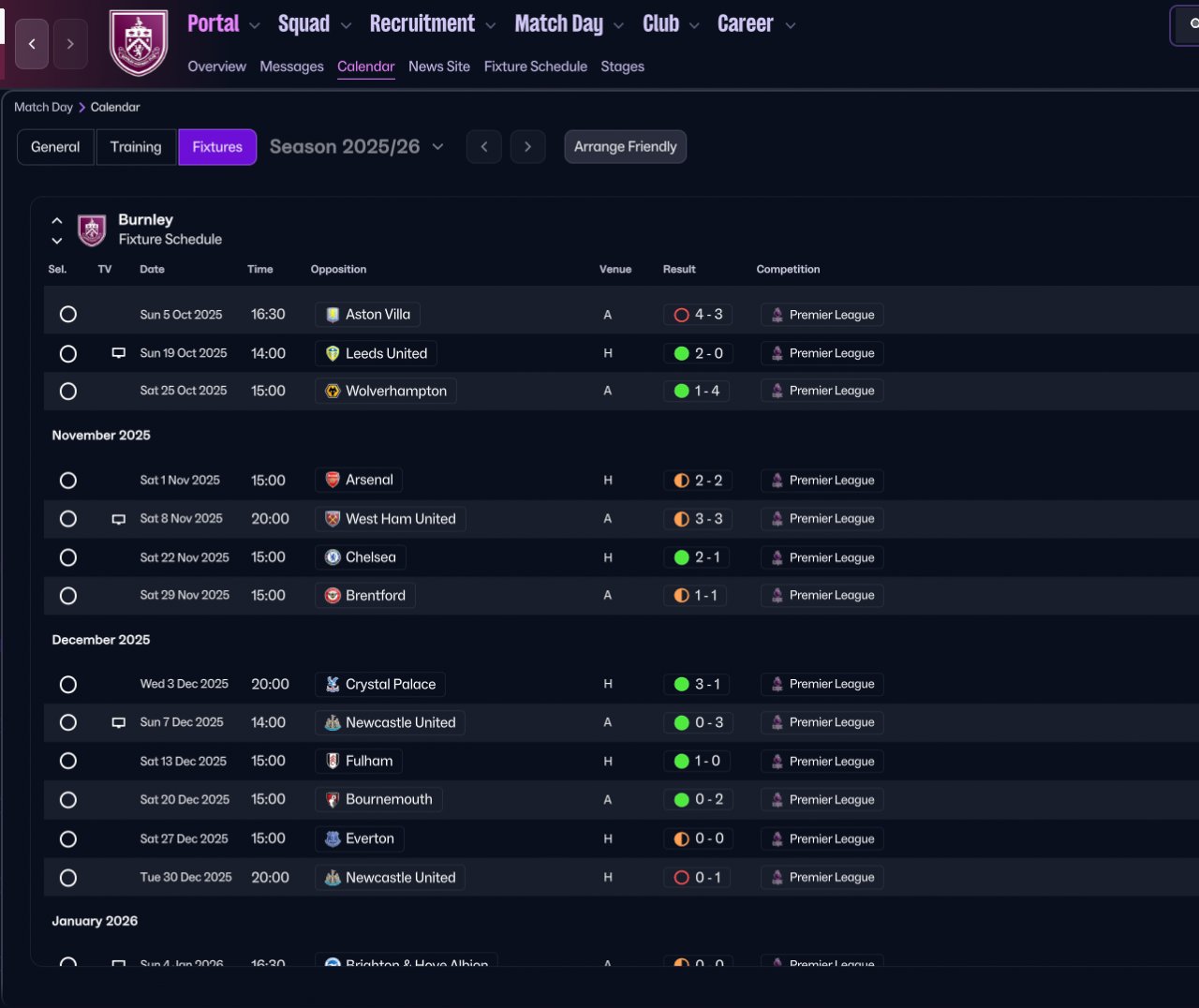Go to next season with right arrow
The width and height of the screenshot is (1199, 1008).
[x=528, y=147]
